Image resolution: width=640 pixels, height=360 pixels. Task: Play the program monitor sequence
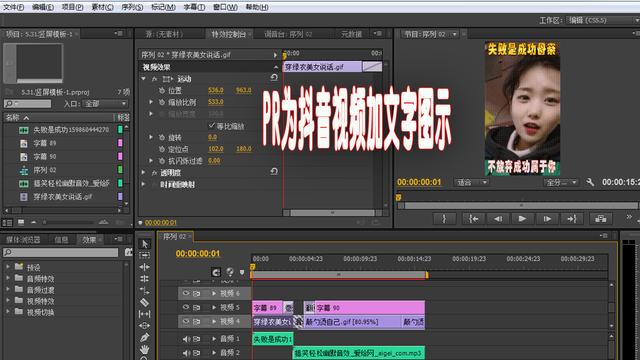click(x=522, y=219)
